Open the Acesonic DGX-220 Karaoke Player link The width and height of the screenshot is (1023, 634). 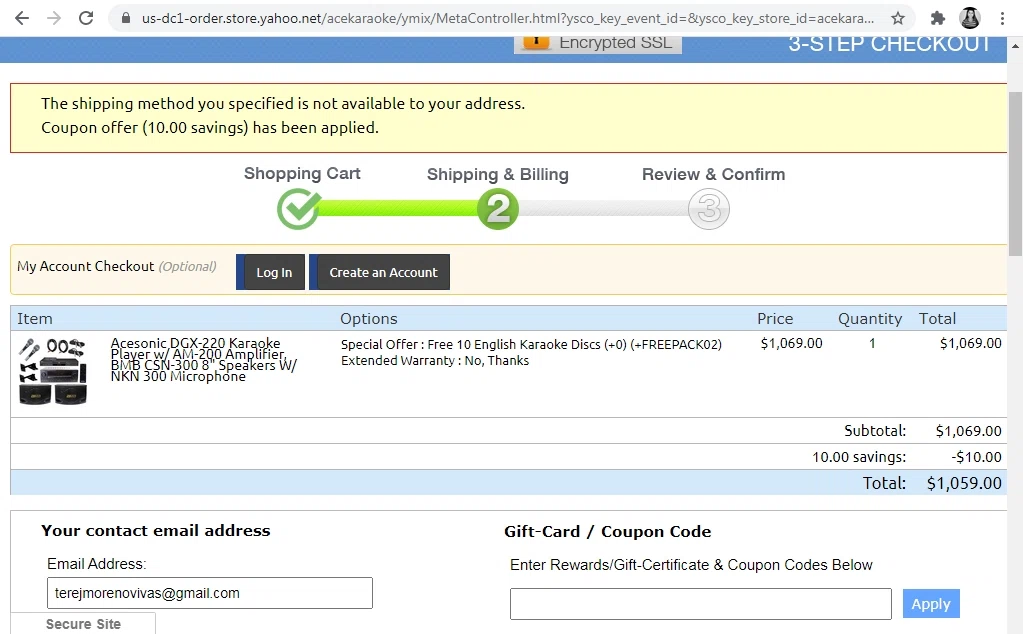[204, 359]
